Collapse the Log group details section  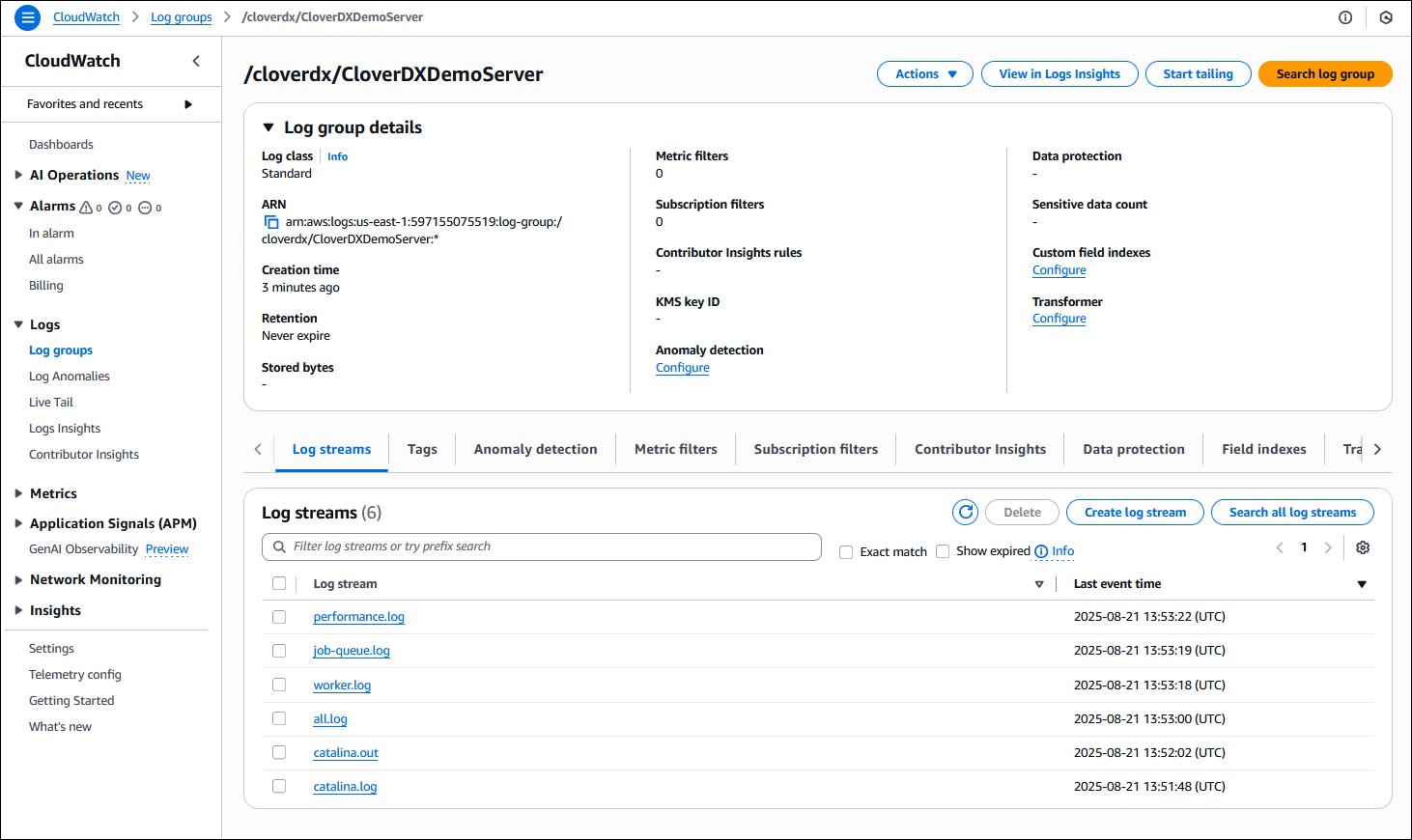click(x=268, y=126)
